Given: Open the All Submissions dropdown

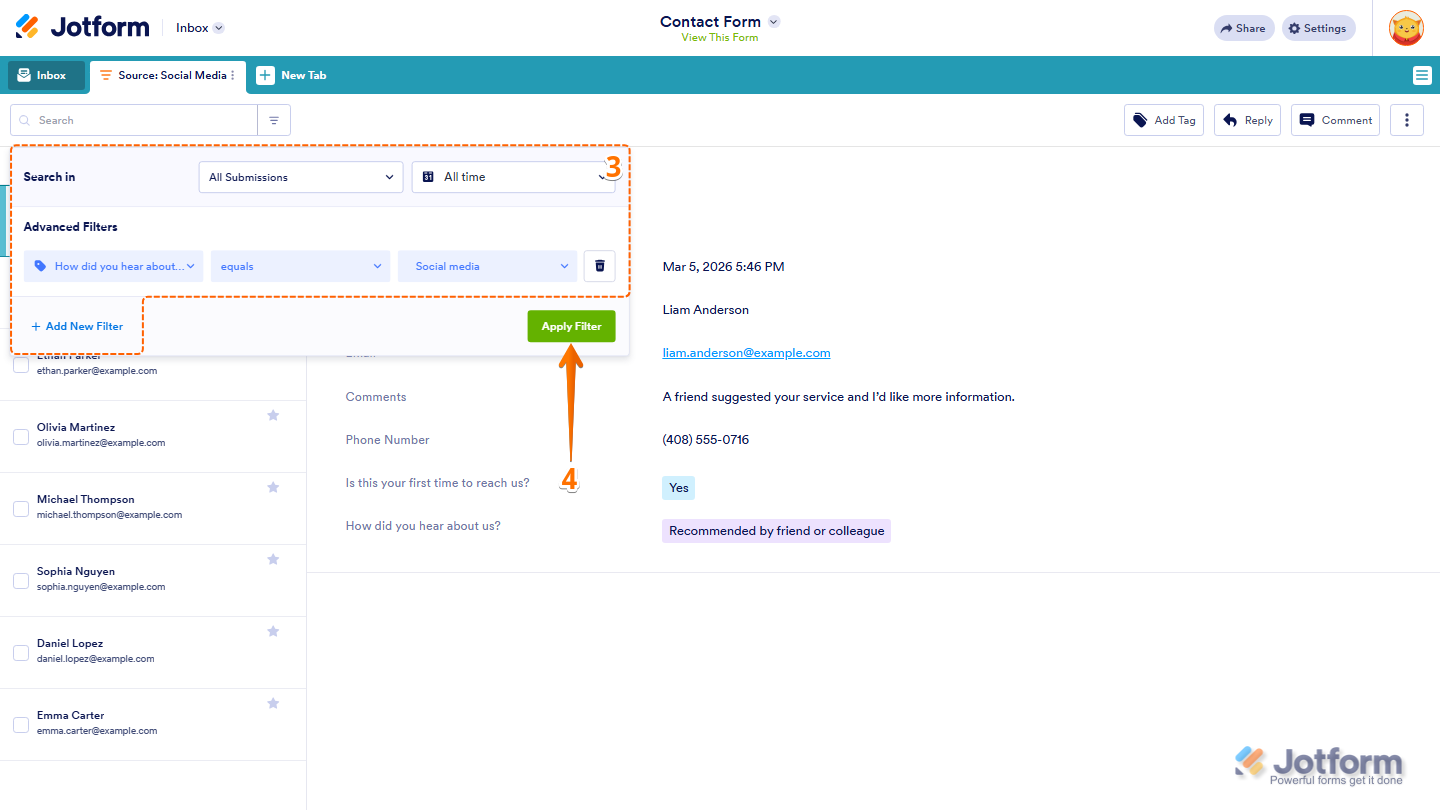Looking at the screenshot, I should pos(300,177).
